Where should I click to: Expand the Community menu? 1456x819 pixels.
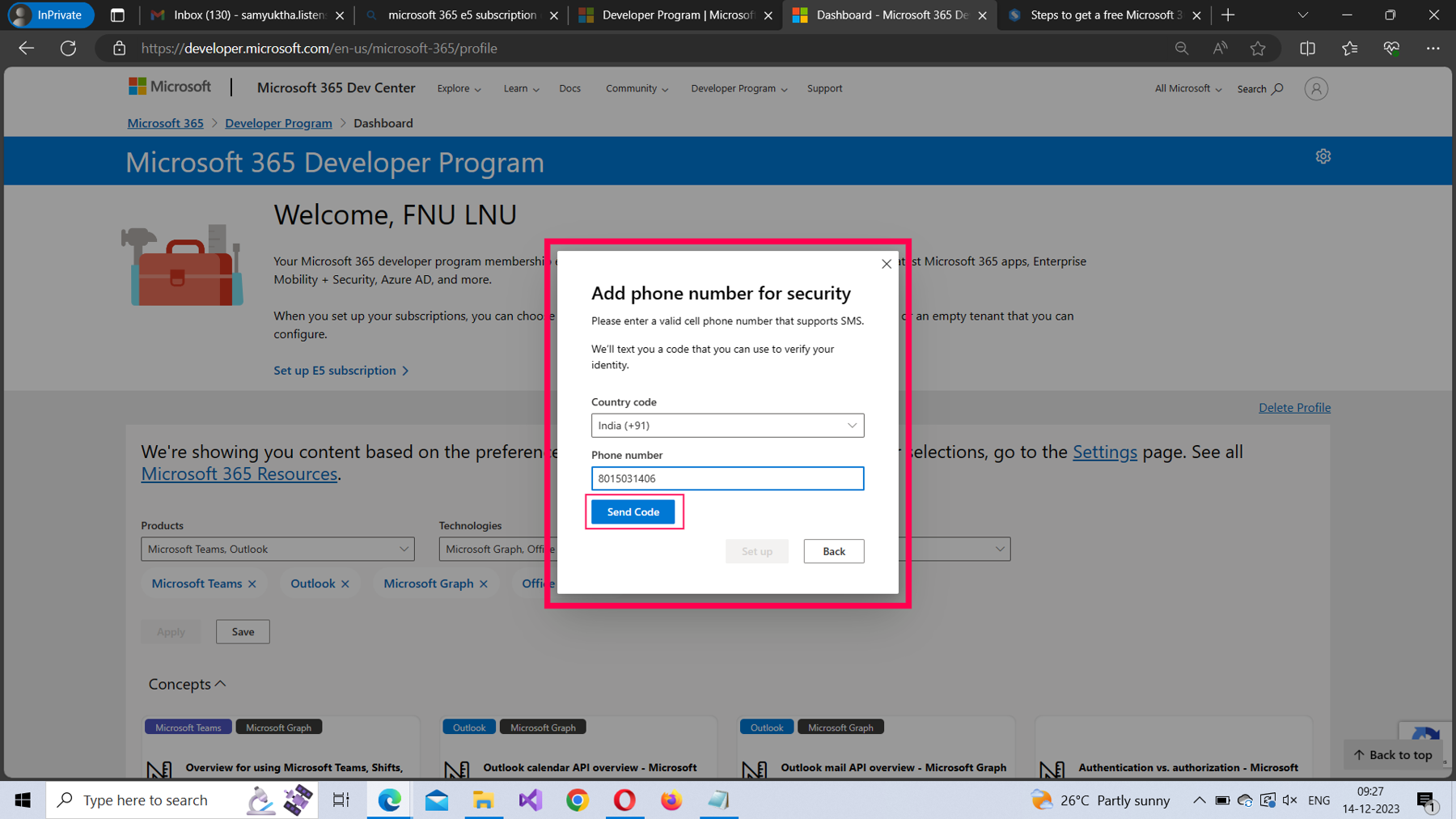pos(637,88)
